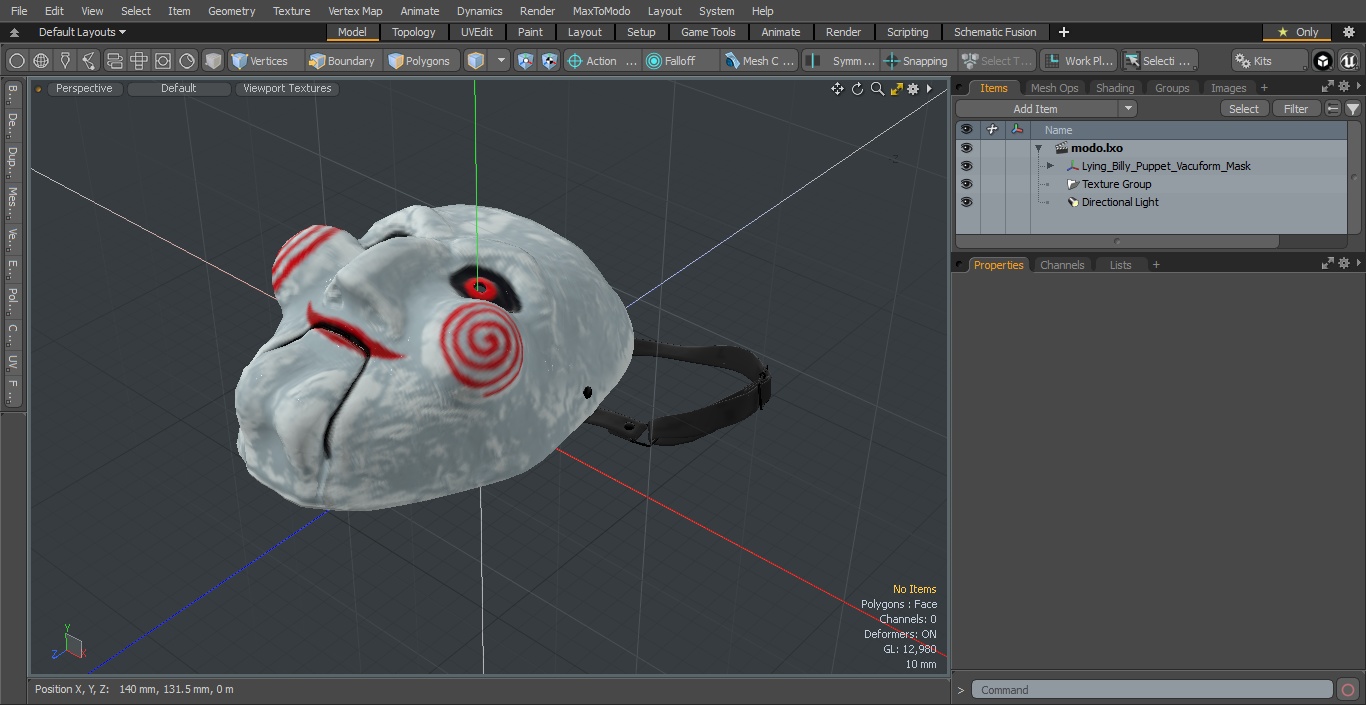Click the square-with-circle tool icon

click(x=163, y=61)
